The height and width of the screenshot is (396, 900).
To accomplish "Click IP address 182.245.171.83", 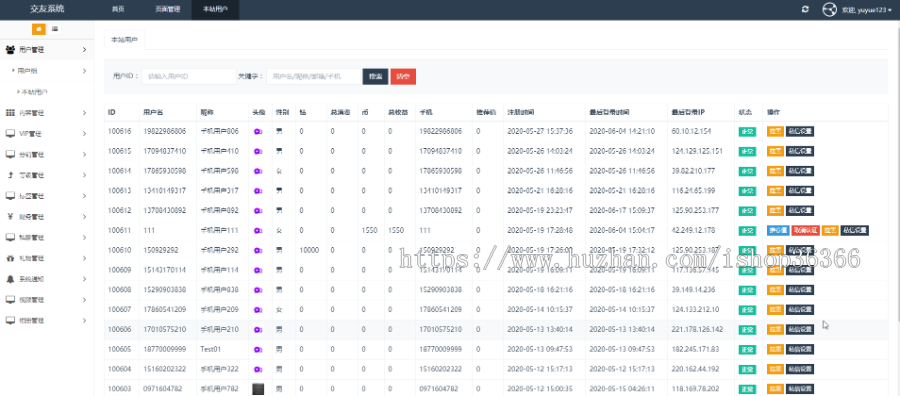I will pyautogui.click(x=694, y=350).
